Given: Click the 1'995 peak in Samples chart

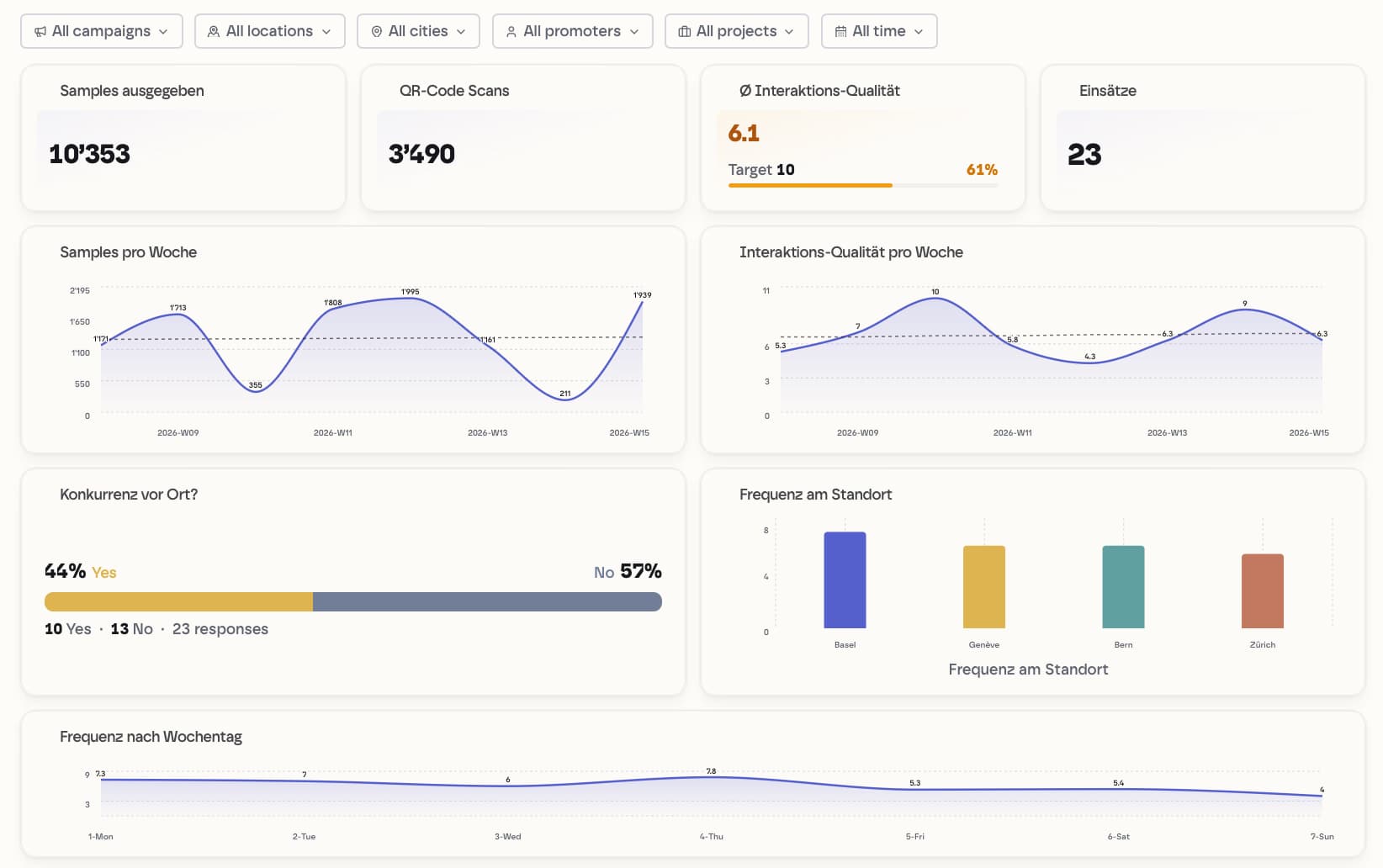Looking at the screenshot, I should (x=410, y=298).
